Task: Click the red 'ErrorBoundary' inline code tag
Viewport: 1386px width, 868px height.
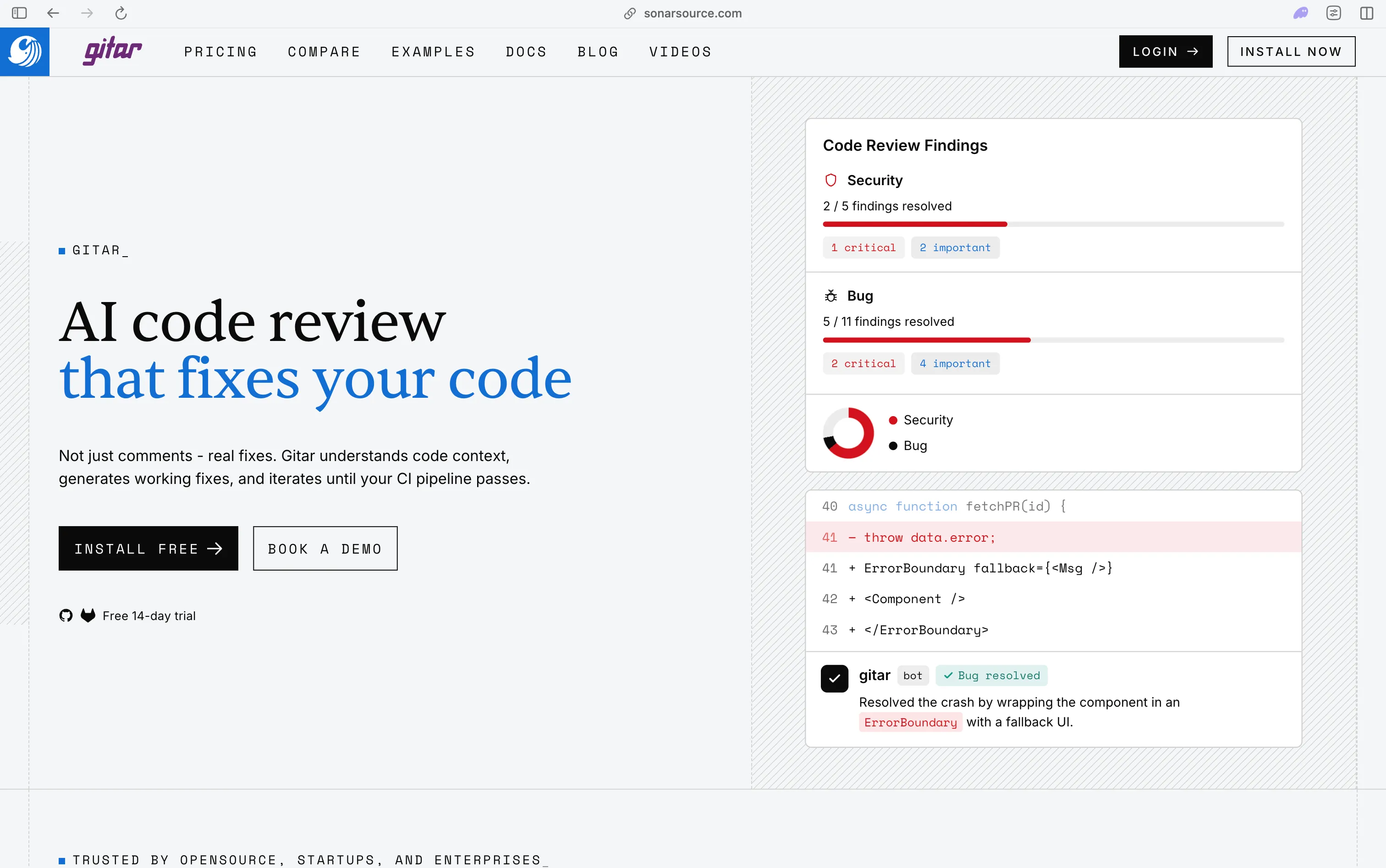Action: 911,722
